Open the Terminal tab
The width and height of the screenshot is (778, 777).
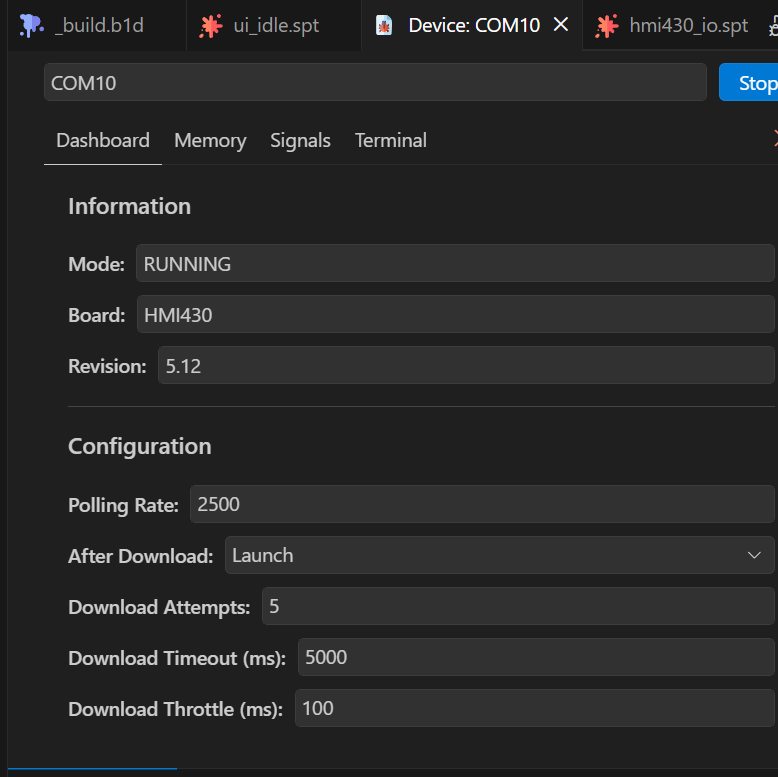point(390,140)
